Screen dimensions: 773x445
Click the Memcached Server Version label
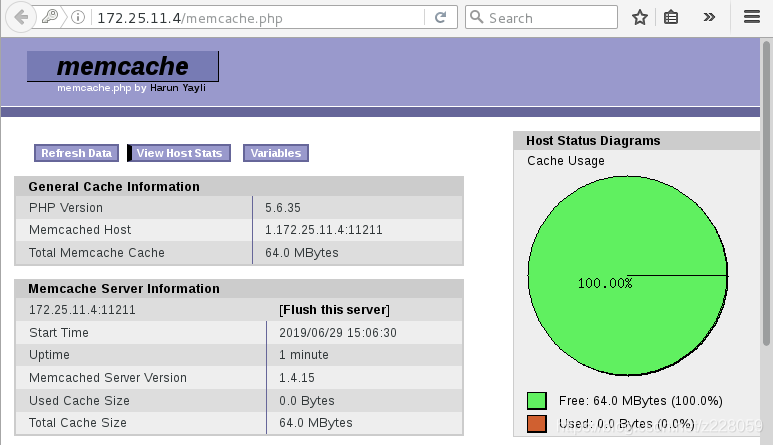(107, 378)
